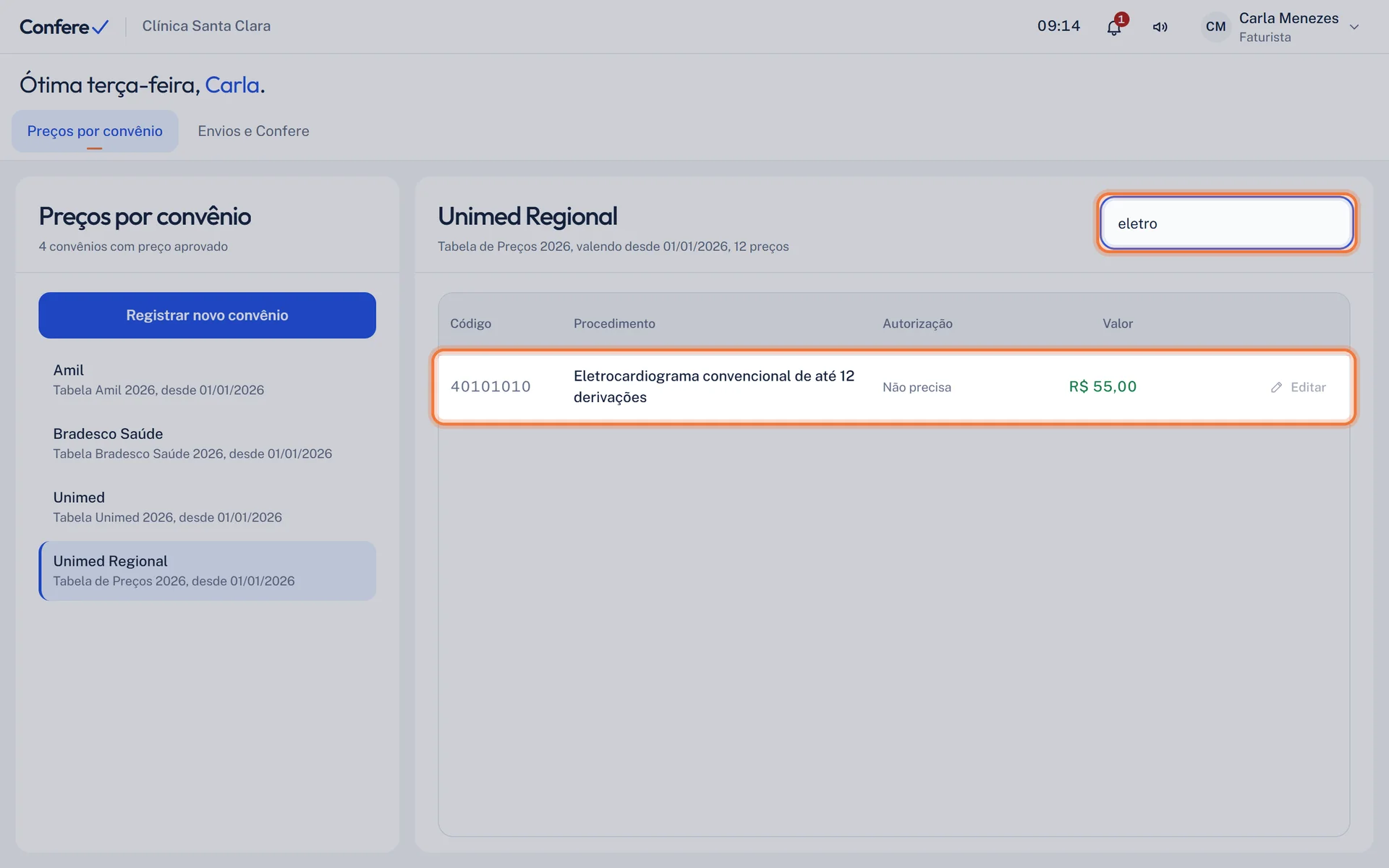1389x868 pixels.
Task: Open the notifications bell
Action: coord(1114,27)
